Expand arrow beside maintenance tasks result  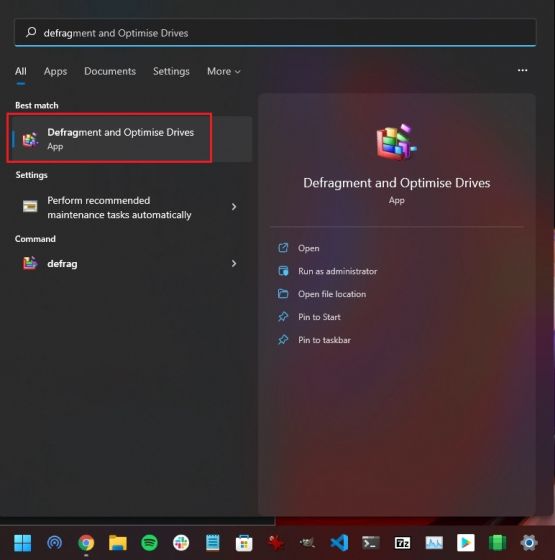234,207
